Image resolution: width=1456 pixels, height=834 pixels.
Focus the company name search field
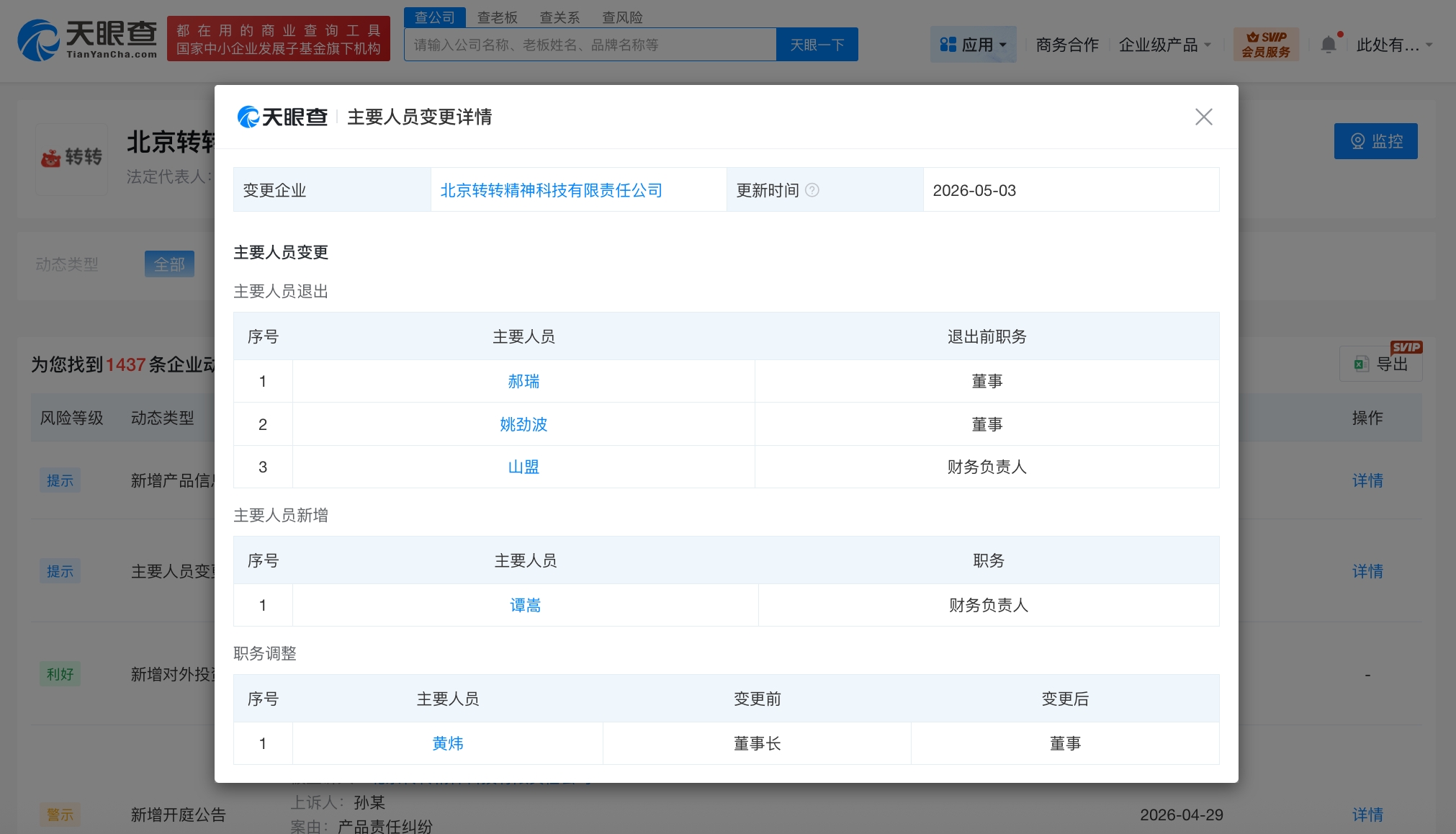click(x=590, y=45)
